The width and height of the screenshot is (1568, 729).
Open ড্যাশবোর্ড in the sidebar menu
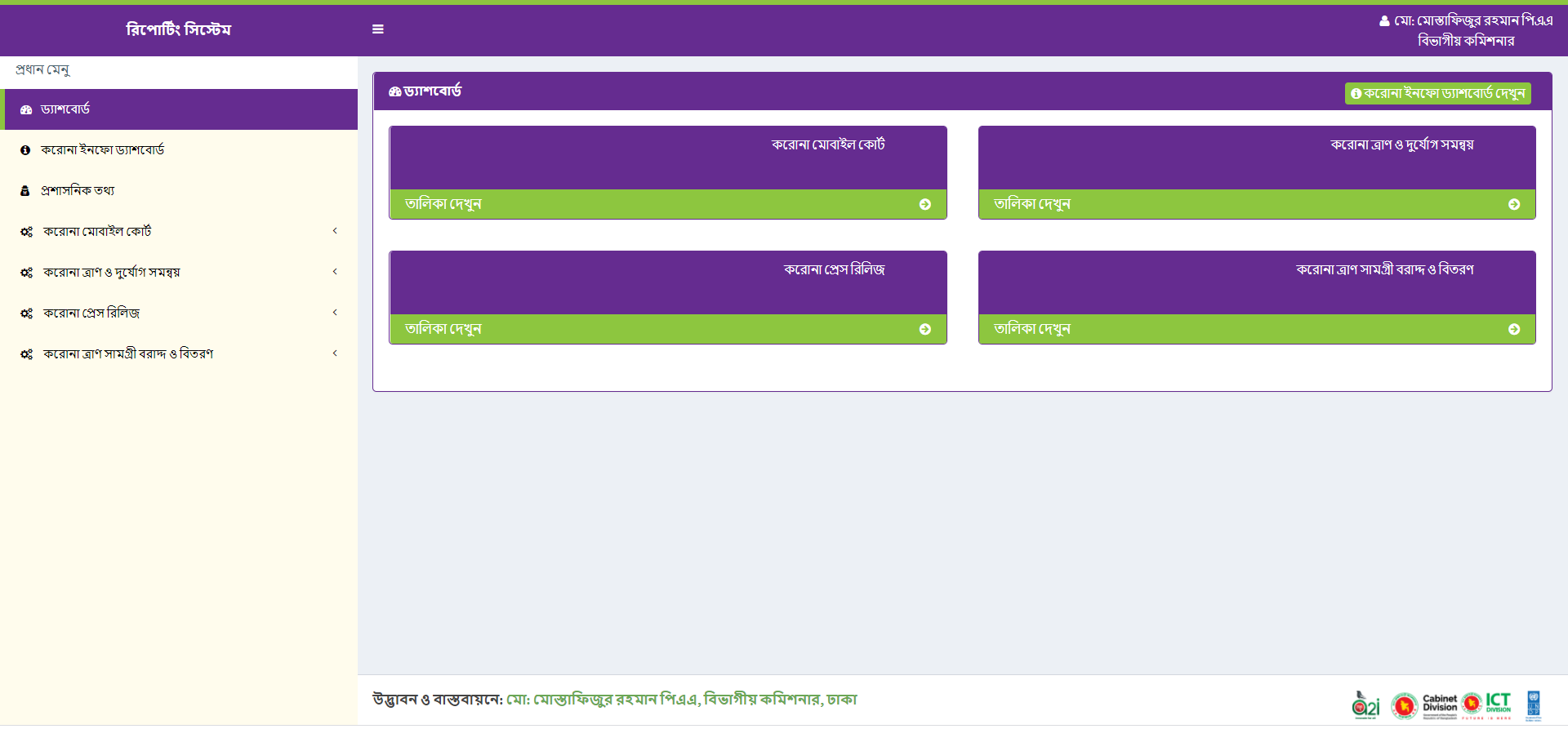point(179,109)
